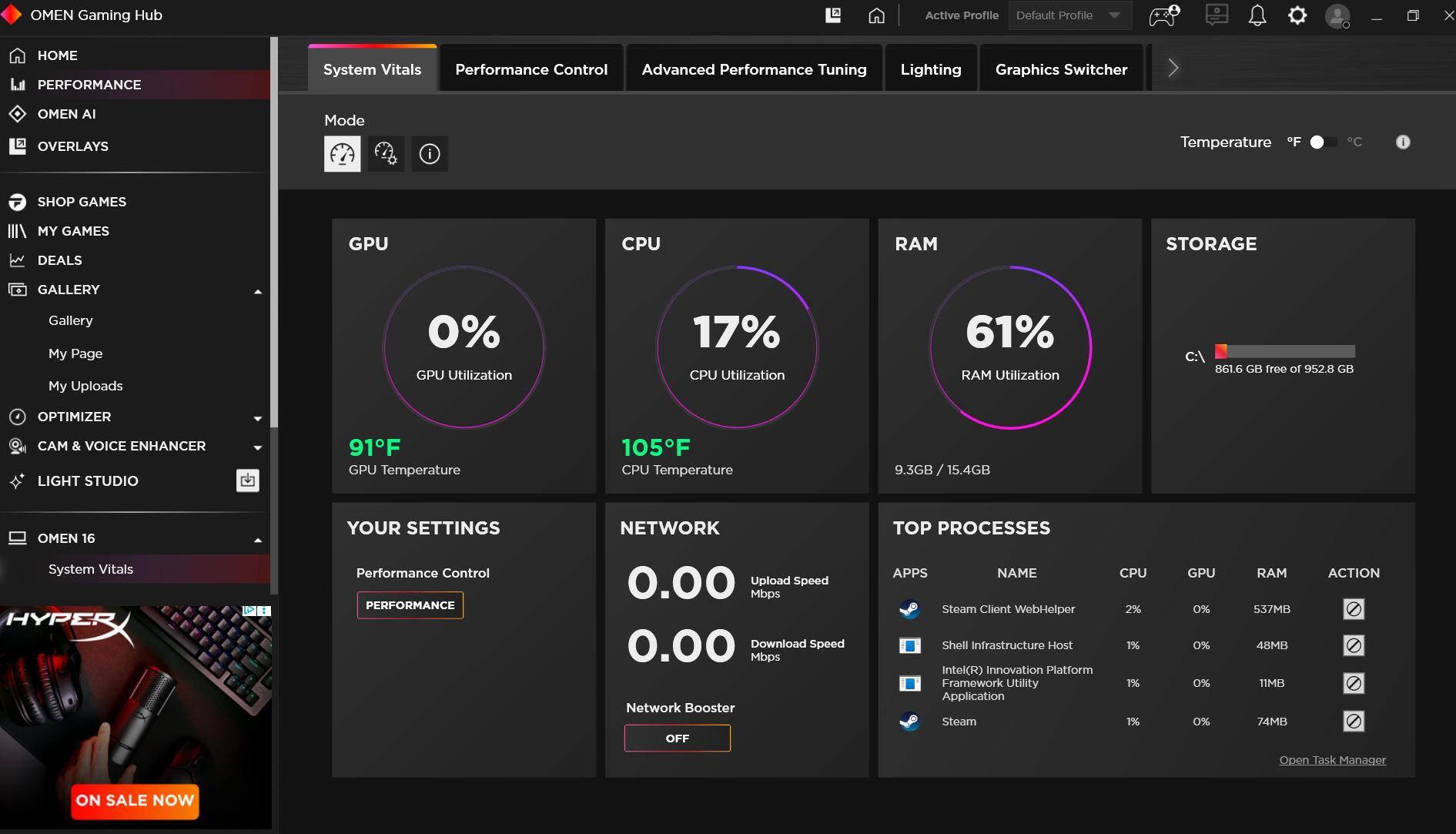Click the notifications bell icon
Viewport: 1456px width, 834px height.
coord(1257,15)
